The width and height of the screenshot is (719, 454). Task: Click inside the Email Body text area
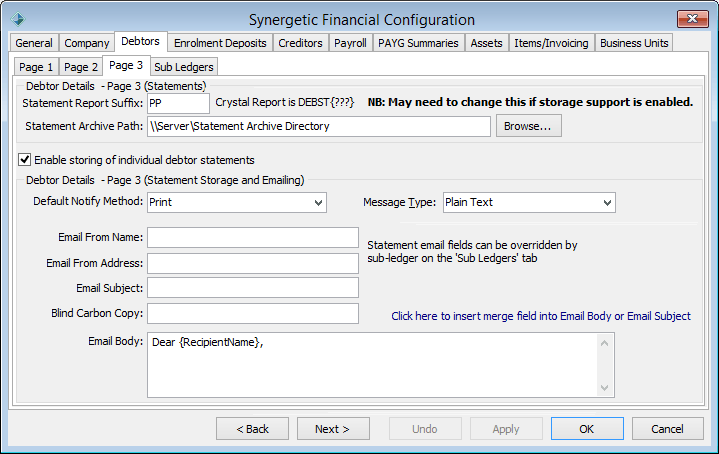(x=371, y=365)
